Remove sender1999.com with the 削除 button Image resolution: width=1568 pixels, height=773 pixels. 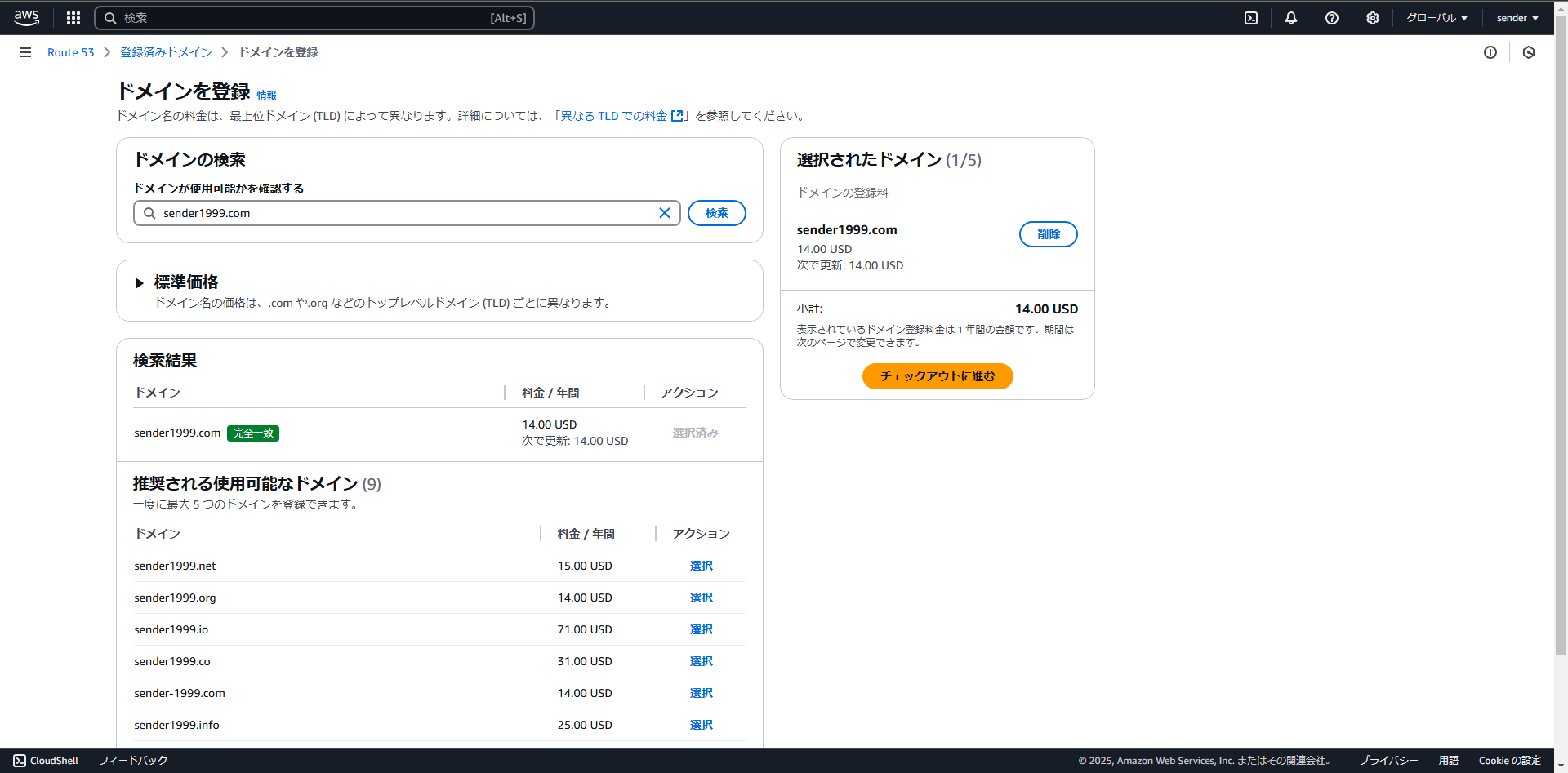coord(1048,234)
